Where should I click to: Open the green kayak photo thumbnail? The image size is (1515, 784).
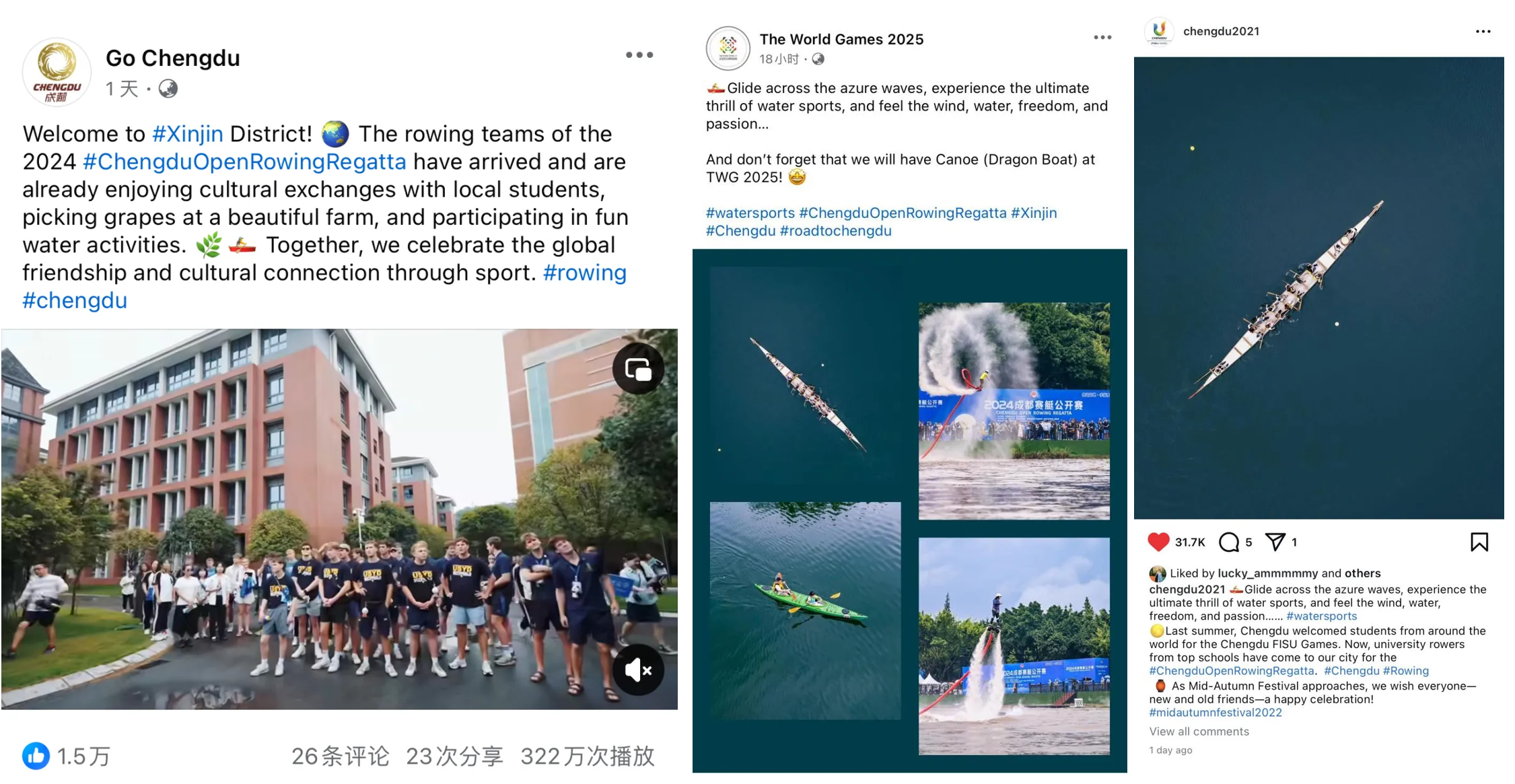click(x=805, y=610)
